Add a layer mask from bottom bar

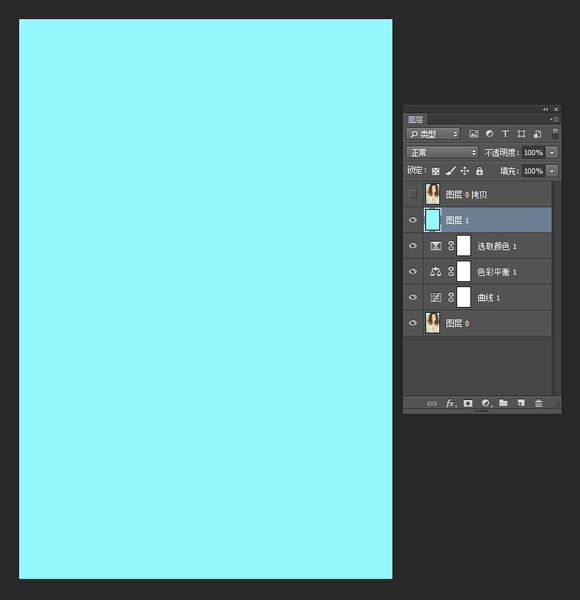pyautogui.click(x=468, y=403)
